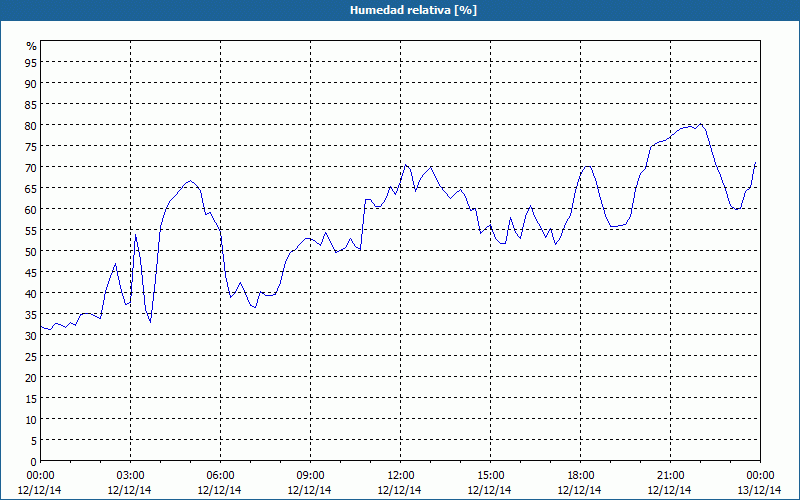The image size is (800, 500).
Task: Click the 85 y-axis label
Action: [x=31, y=104]
